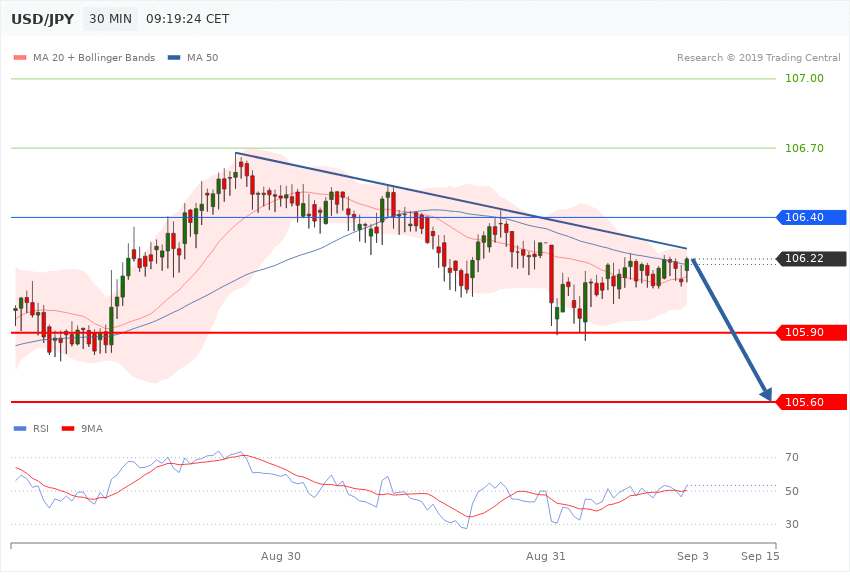Click the RSI 50 level label
This screenshot has height=576, width=850.
pyautogui.click(x=792, y=491)
